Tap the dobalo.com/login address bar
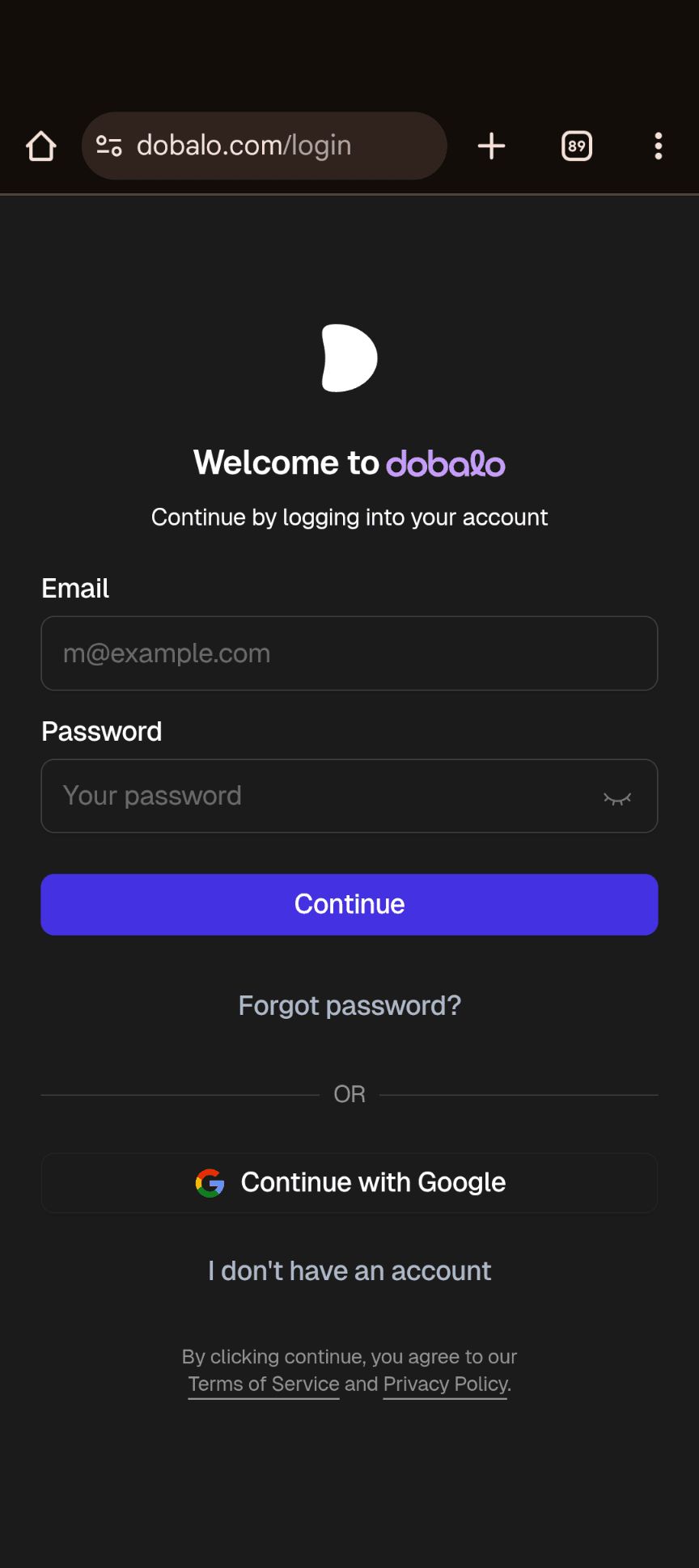 [x=265, y=146]
